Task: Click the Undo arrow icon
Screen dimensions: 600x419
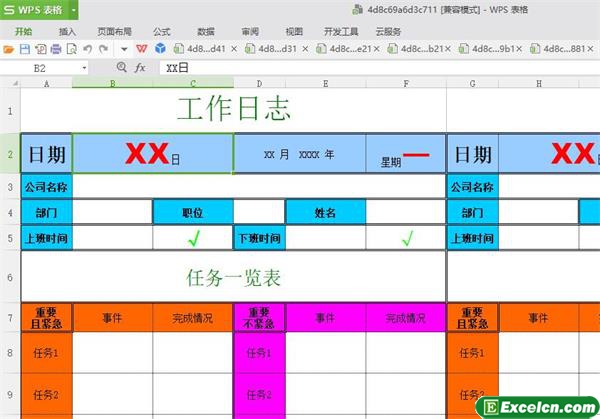Action: (x=88, y=49)
